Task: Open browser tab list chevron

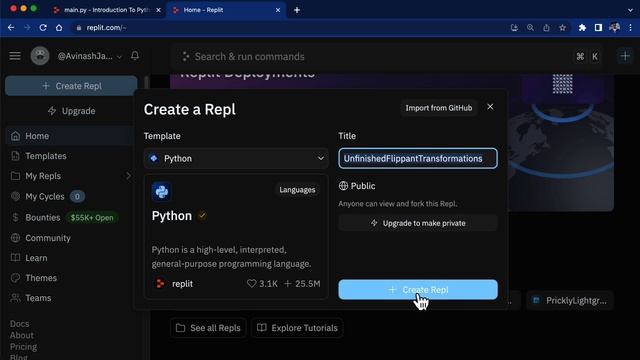Action: (x=631, y=10)
